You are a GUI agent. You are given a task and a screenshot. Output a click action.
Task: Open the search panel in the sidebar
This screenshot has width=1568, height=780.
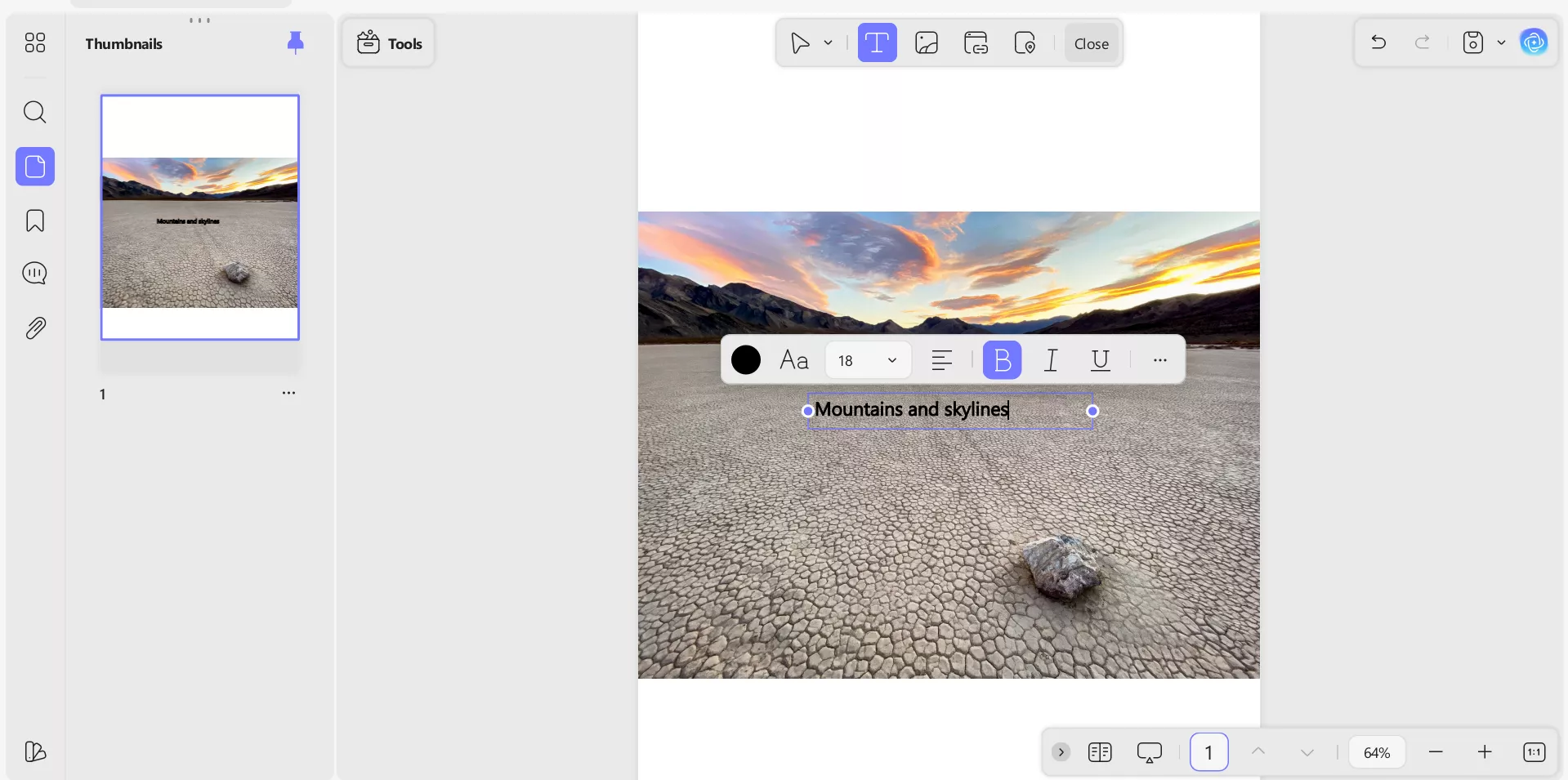[34, 112]
